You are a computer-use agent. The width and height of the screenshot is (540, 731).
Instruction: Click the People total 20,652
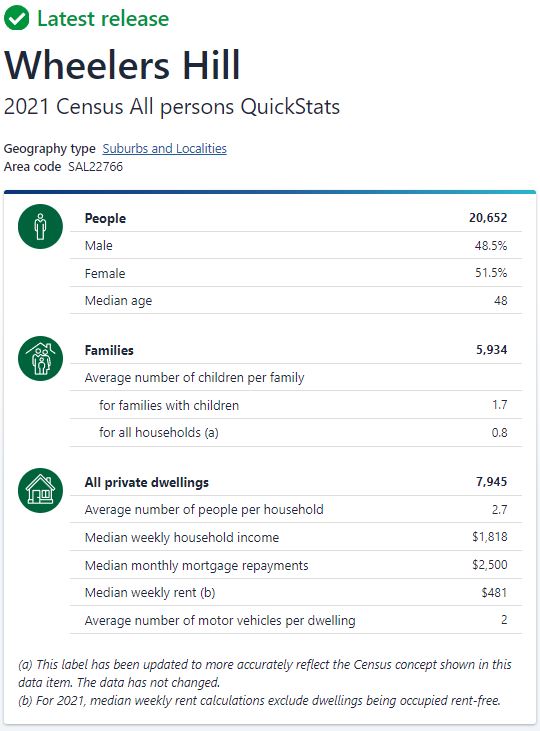[x=488, y=218]
